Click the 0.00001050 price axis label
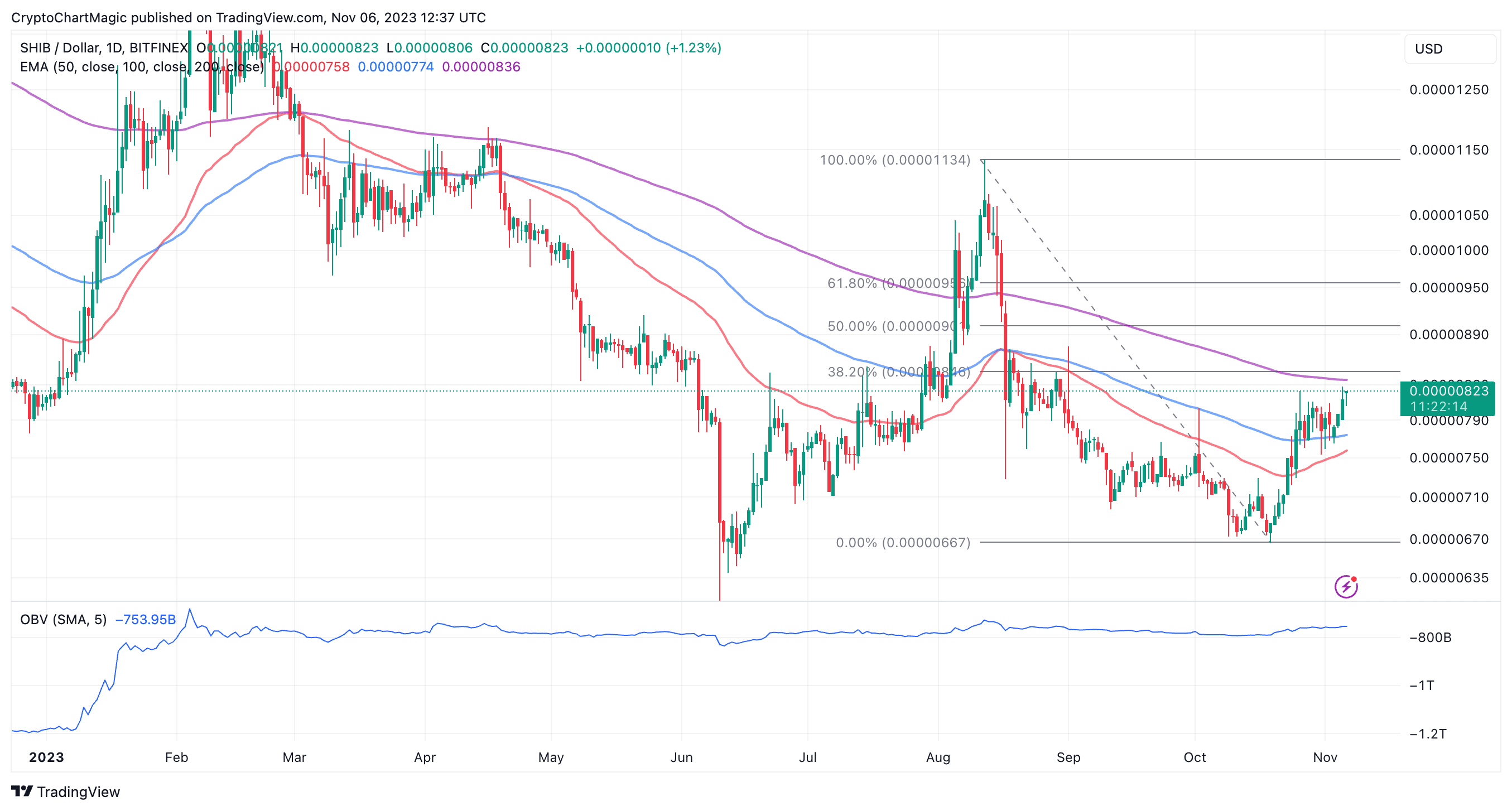 coord(1448,215)
